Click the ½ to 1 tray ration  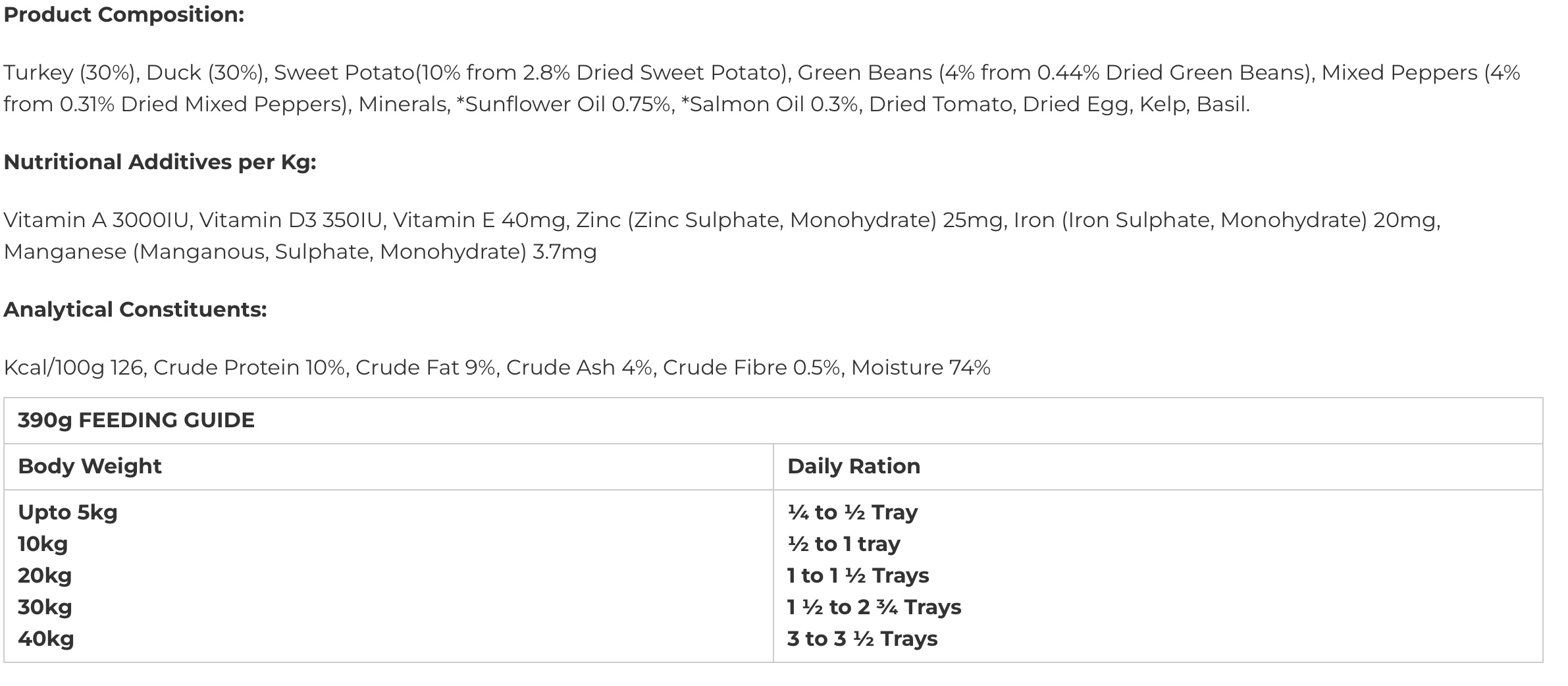click(844, 544)
